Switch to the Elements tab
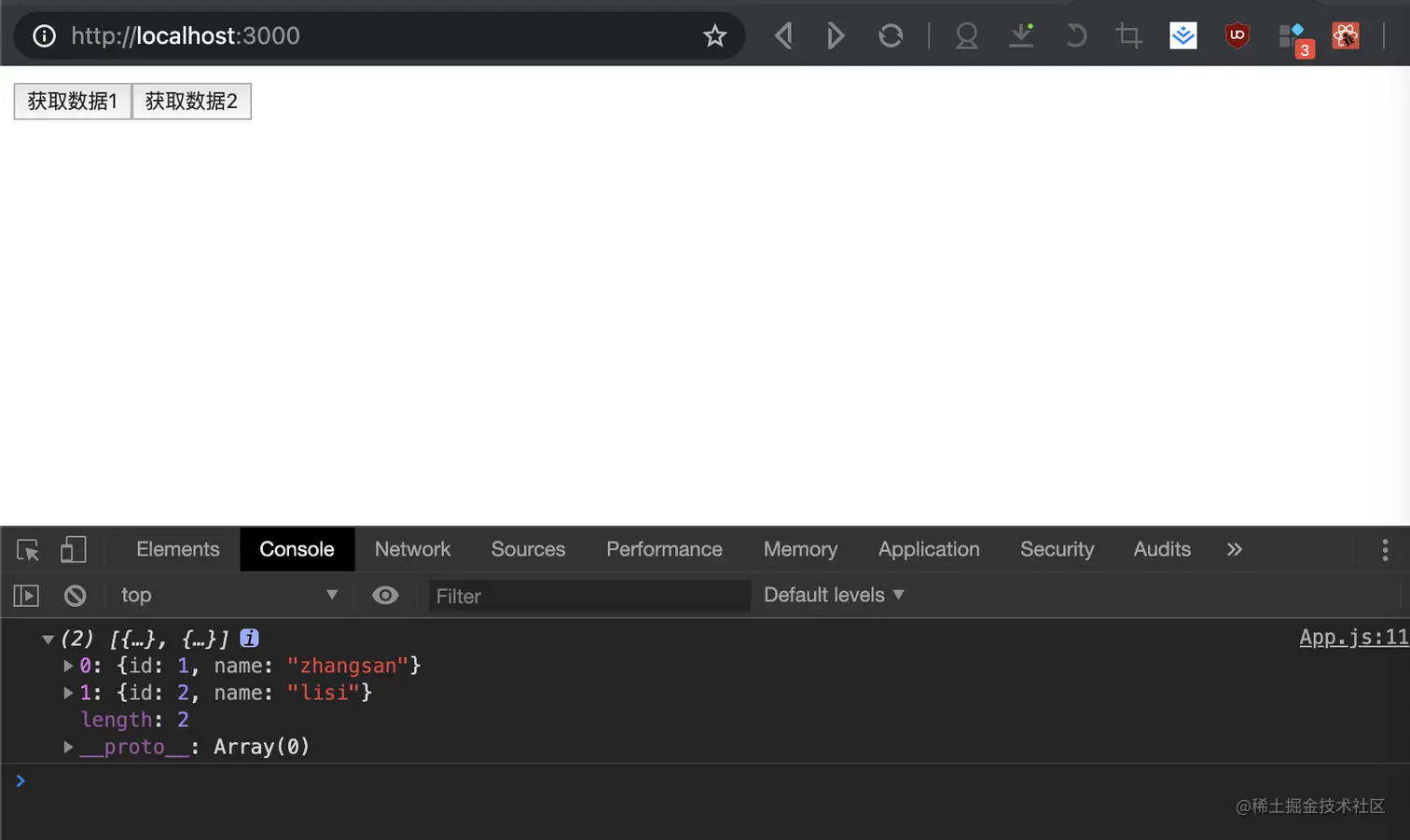1410x840 pixels. 178,550
